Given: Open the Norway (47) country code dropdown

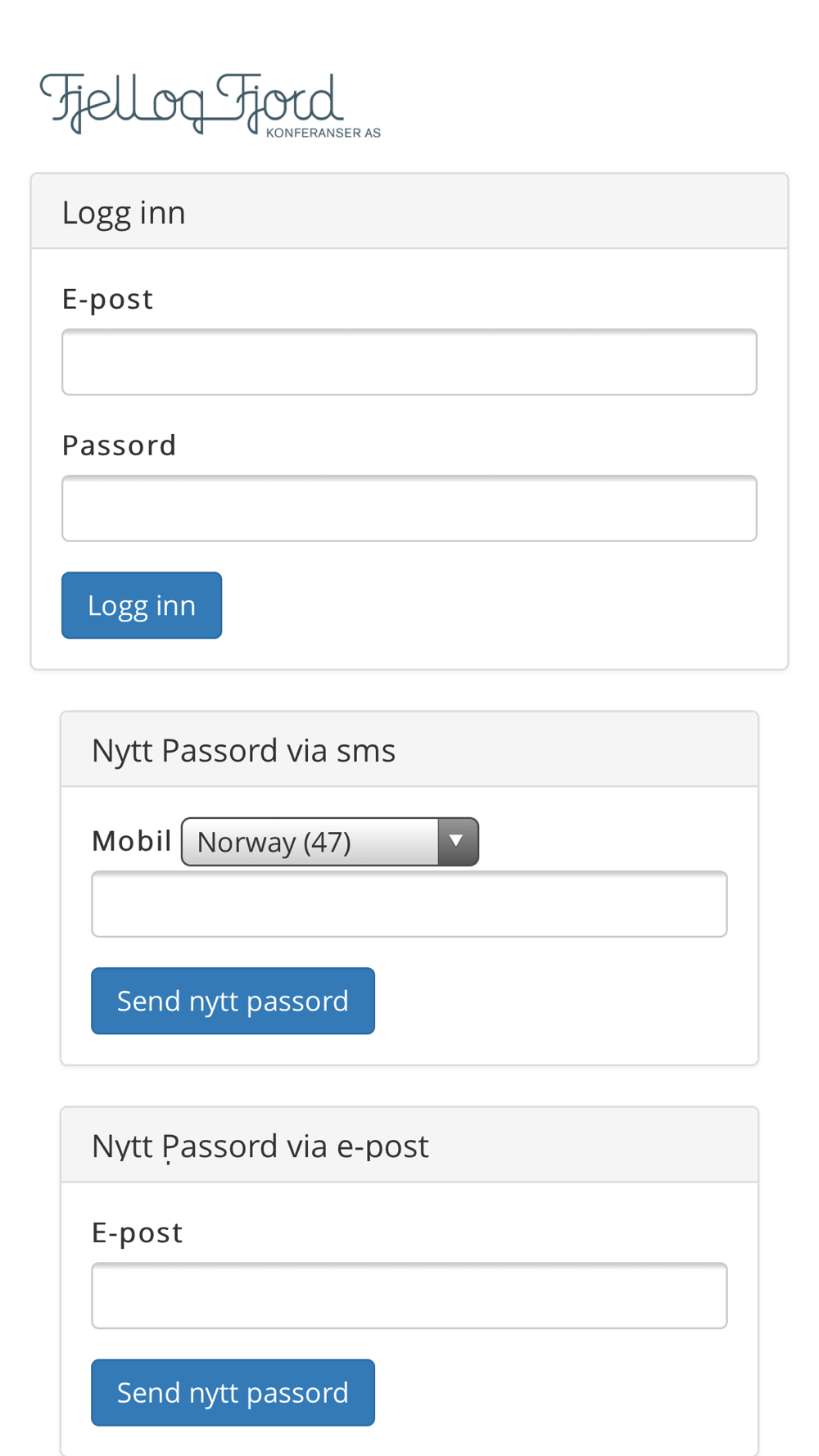Looking at the screenshot, I should point(330,842).
